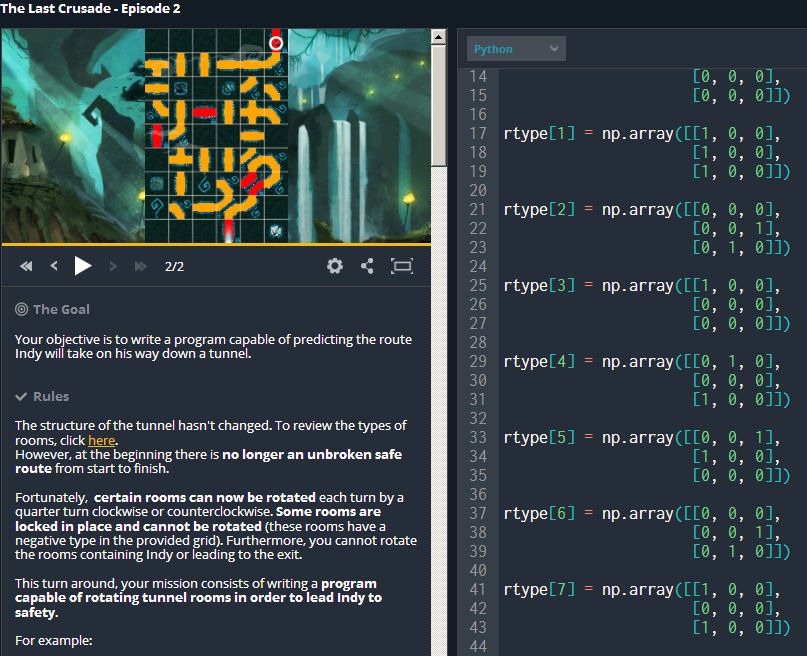Step back one frame in the replay
Image resolution: width=807 pixels, height=656 pixels.
pos(54,266)
